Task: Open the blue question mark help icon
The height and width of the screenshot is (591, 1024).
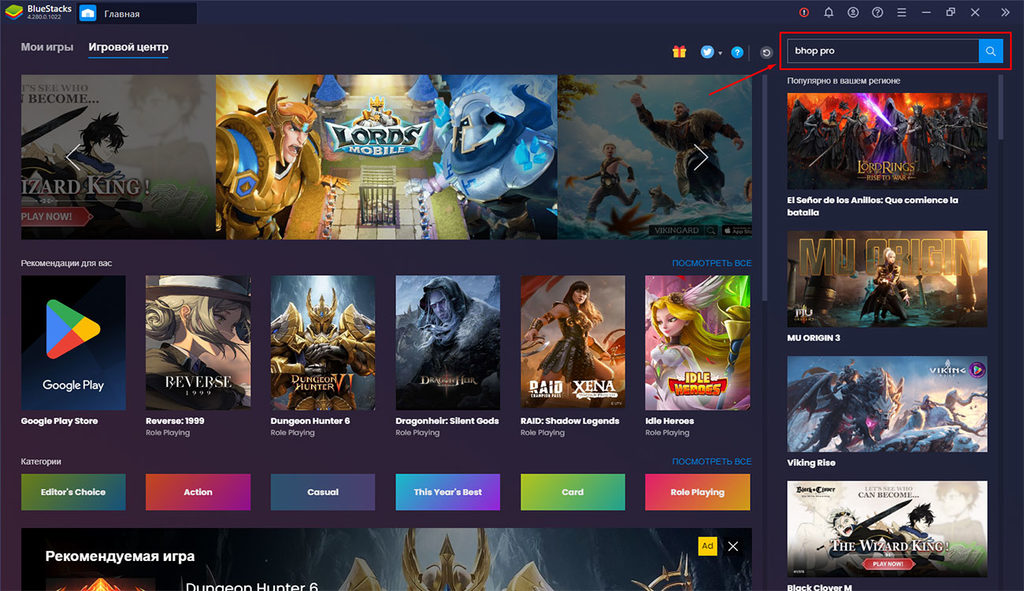Action: click(737, 52)
